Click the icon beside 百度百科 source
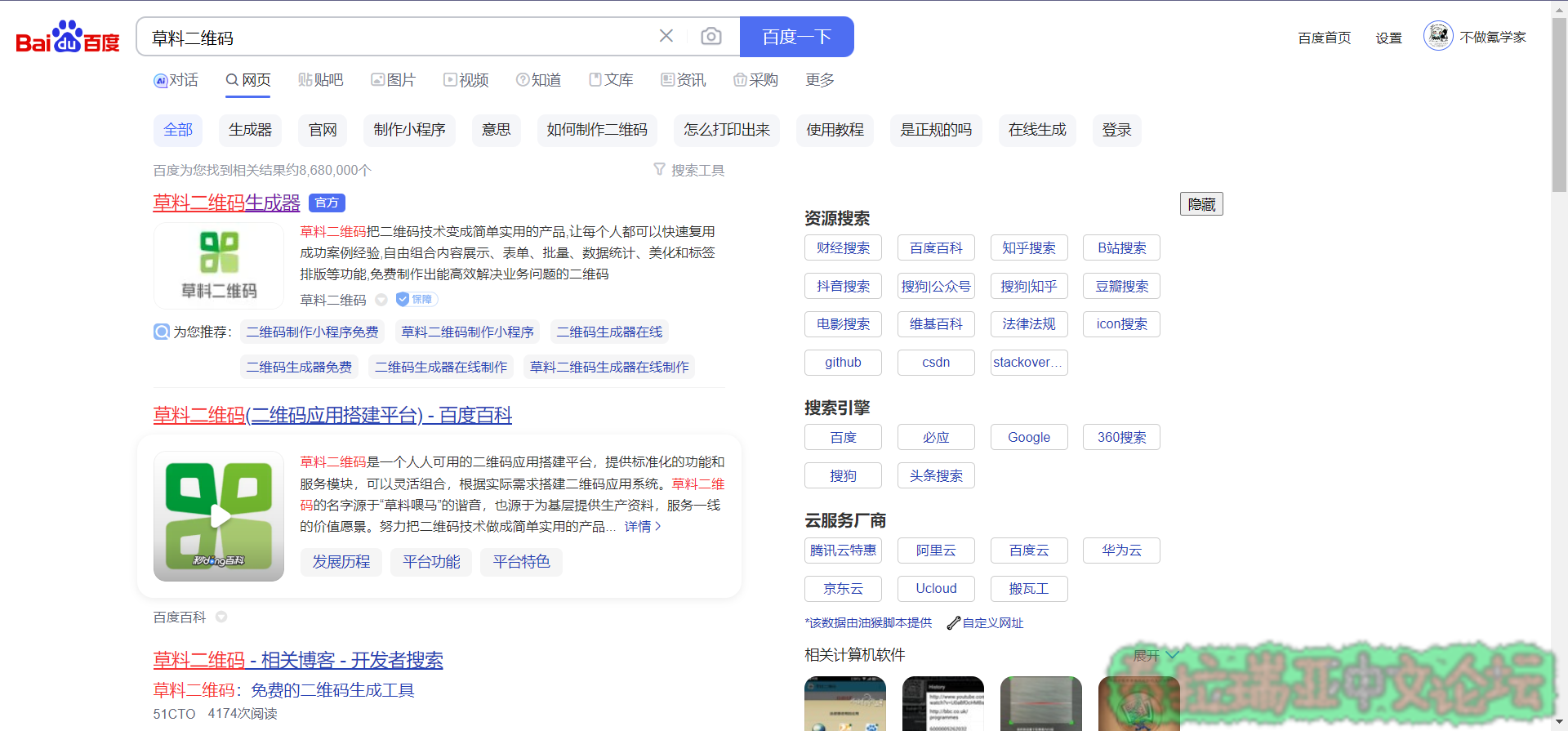 (221, 617)
